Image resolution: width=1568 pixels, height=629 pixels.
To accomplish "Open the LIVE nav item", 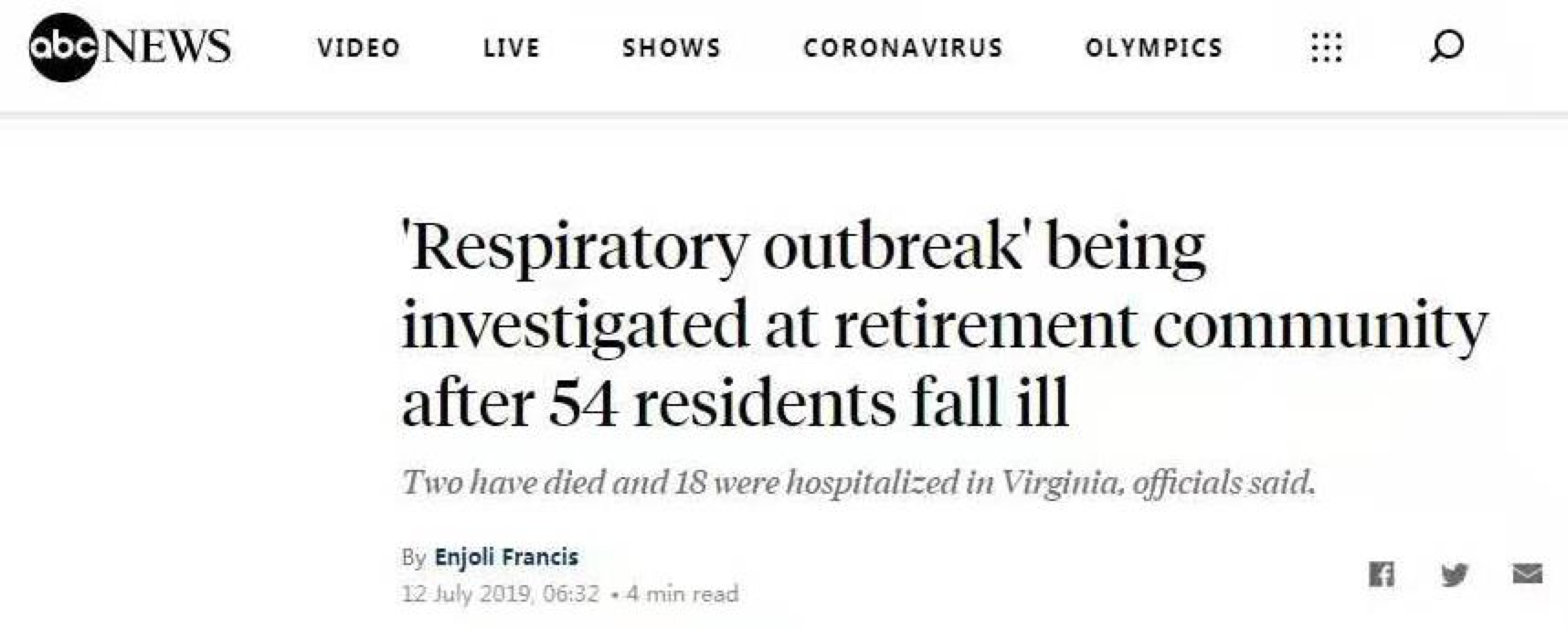I will (x=512, y=48).
